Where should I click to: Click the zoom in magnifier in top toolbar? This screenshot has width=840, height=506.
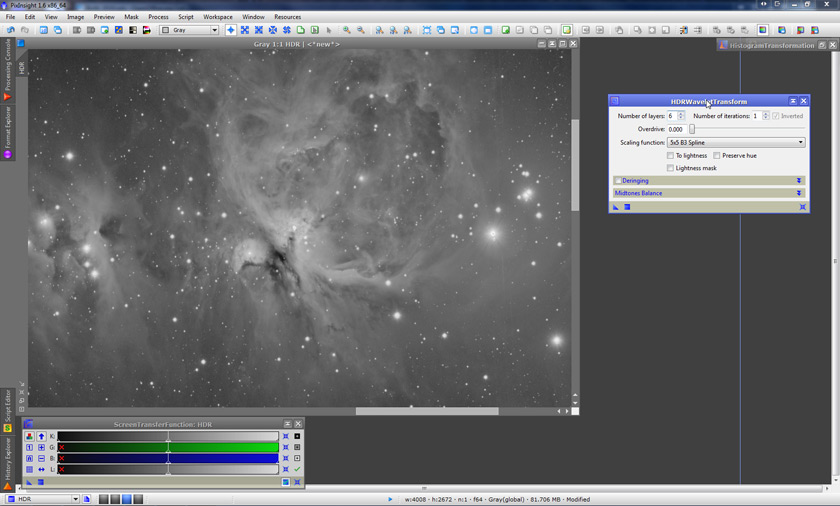click(x=347, y=30)
